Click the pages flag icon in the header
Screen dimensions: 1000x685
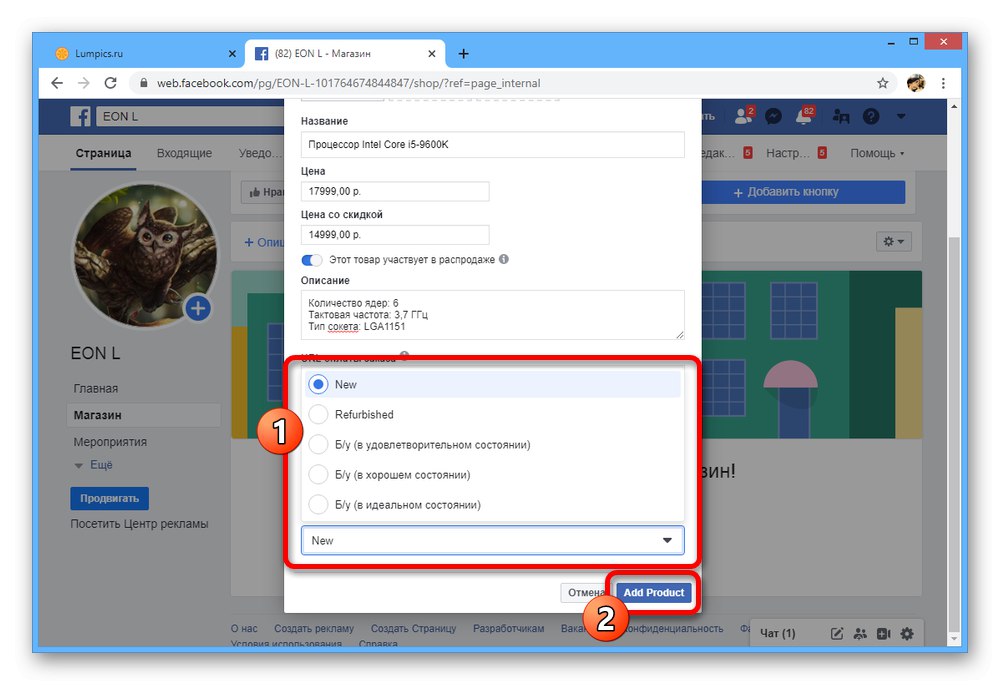point(841,116)
